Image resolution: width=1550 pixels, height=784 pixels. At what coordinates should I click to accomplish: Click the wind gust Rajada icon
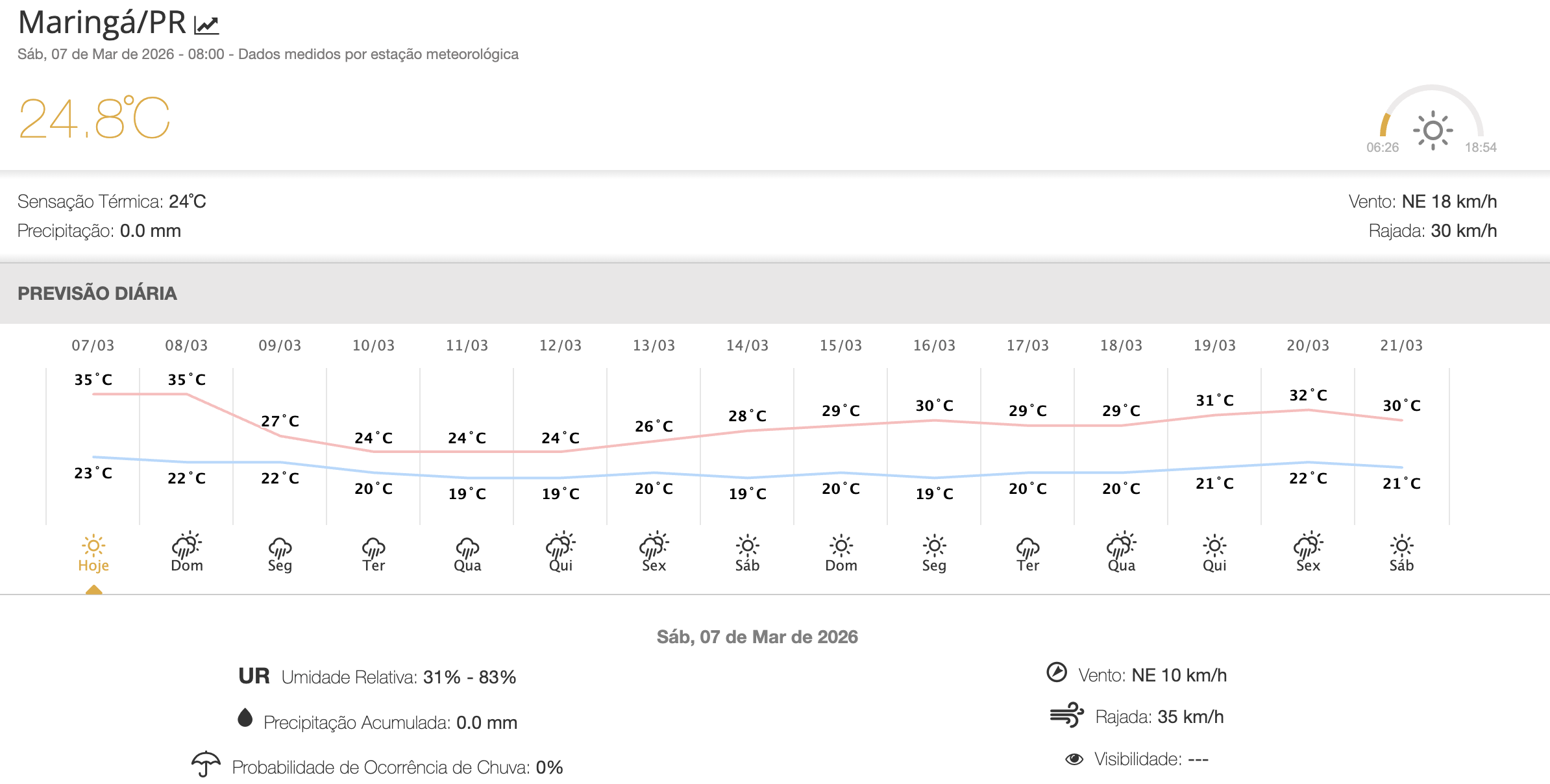[x=1066, y=715]
